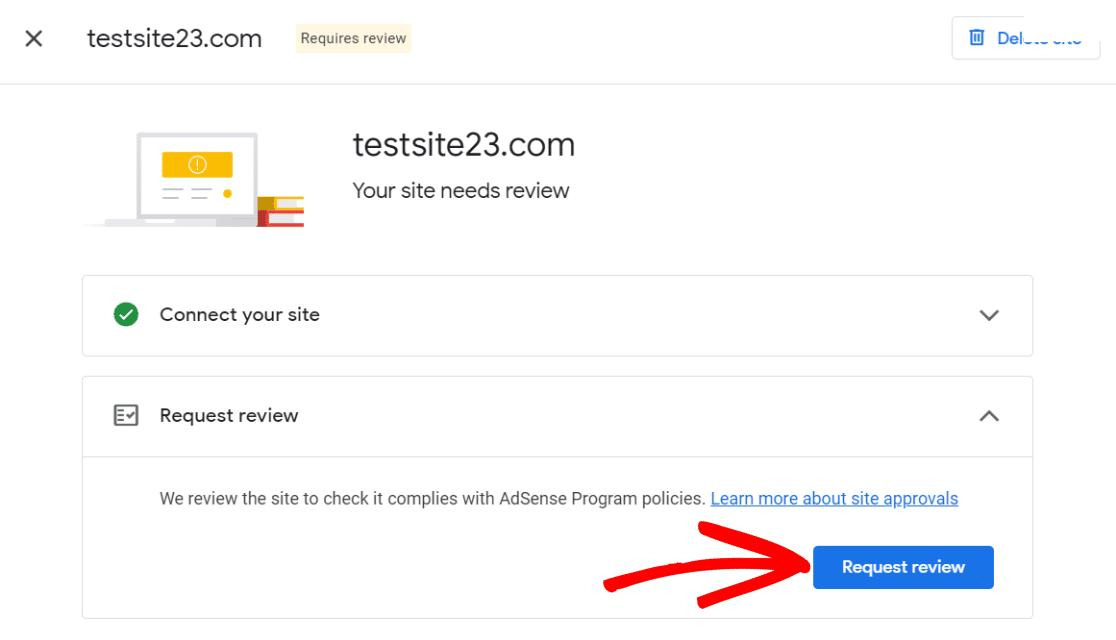Expand the Connect your site section chevron

pos(989,315)
